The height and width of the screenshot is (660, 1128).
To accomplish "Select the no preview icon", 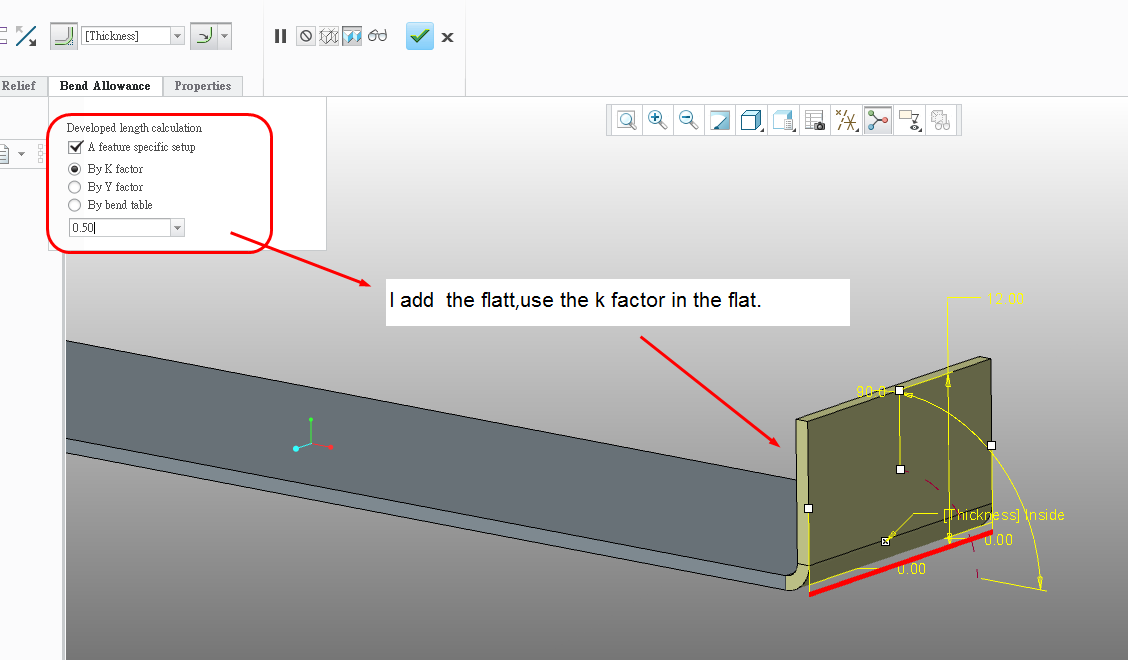I will click(x=306, y=36).
